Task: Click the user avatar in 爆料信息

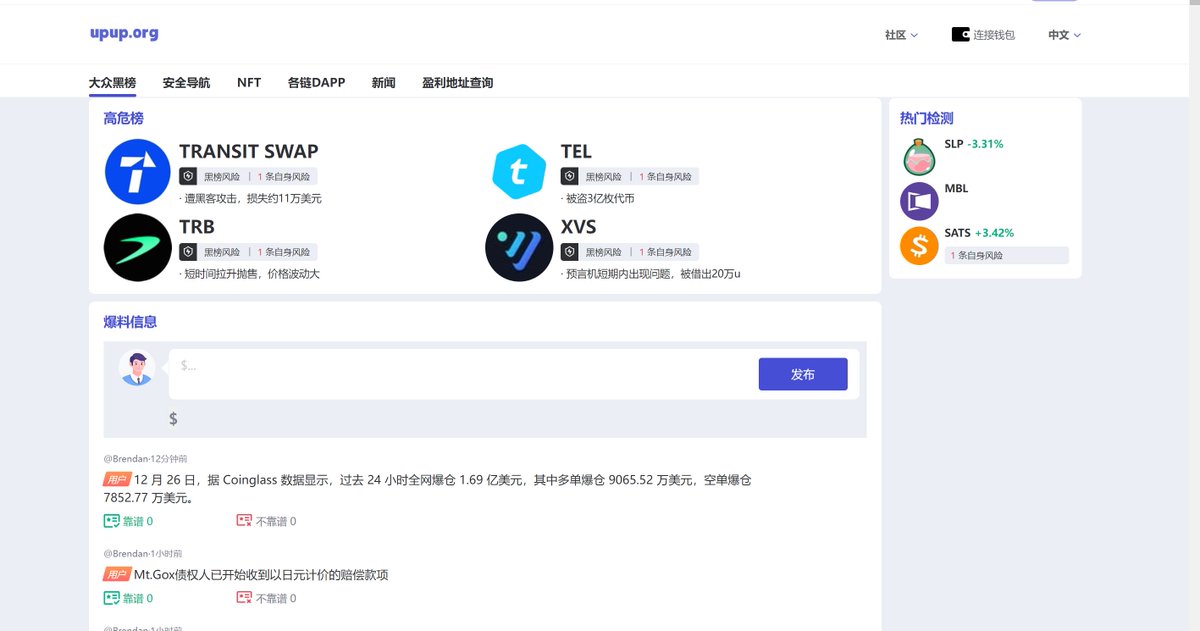Action: 137,368
